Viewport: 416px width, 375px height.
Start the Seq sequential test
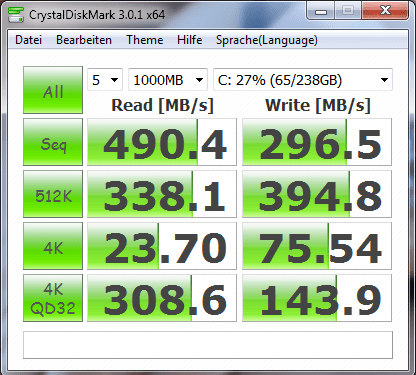coord(53,142)
